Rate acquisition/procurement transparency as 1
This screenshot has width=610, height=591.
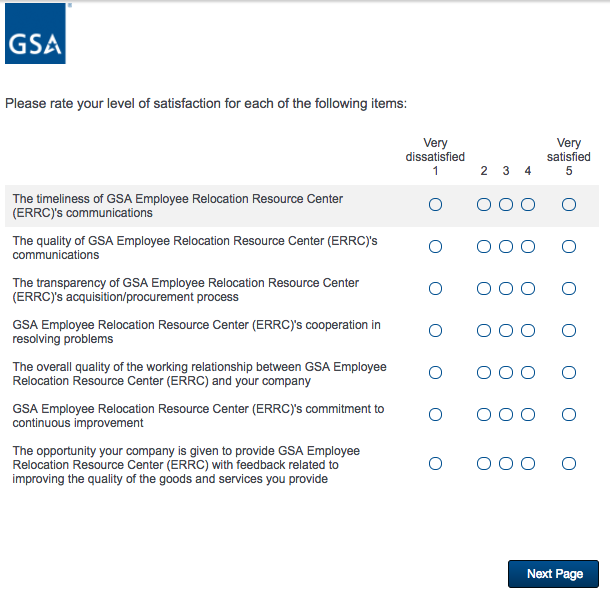click(435, 289)
